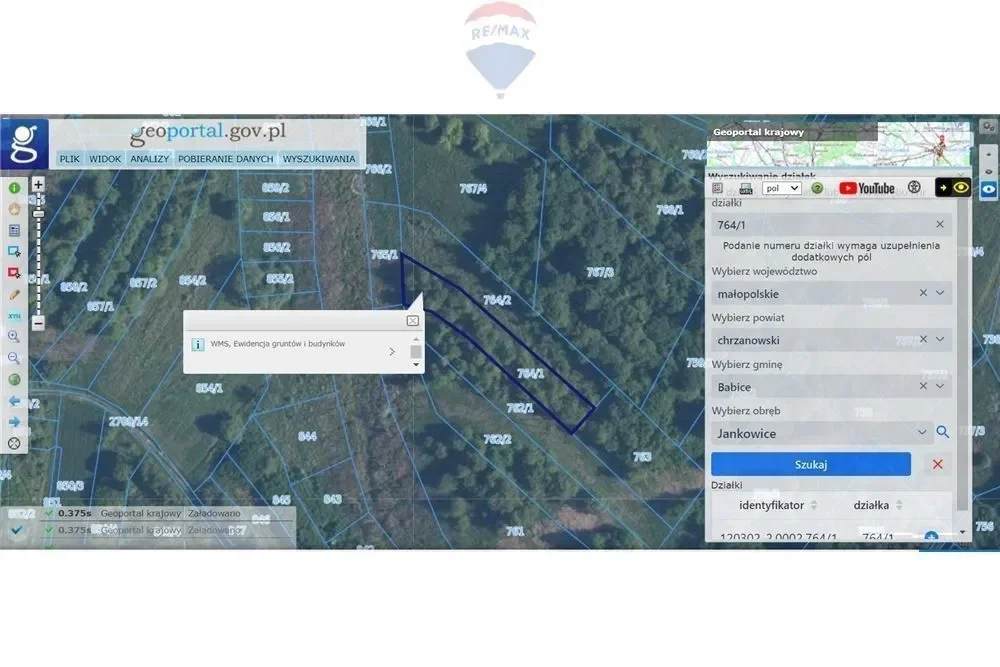Screen dimensions: 1000x667
Task: Toggle the Geoportal krajowy layer checkmark
Action: [48, 514]
